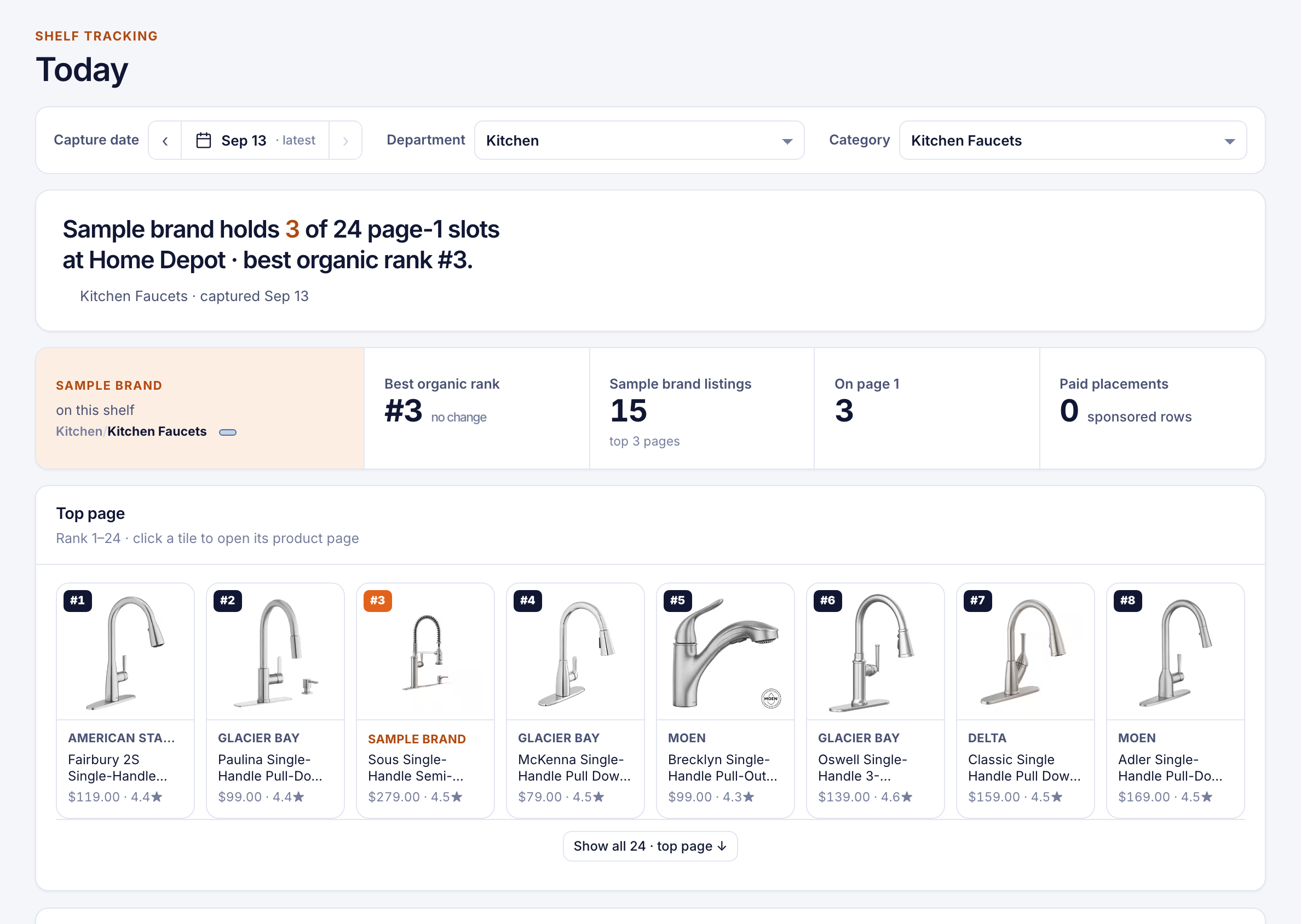
Task: Open Sample Brand Sous faucet tile
Action: coord(425,701)
